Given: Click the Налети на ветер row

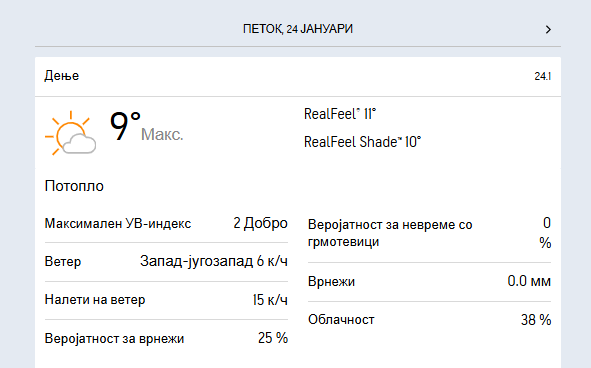Looking at the screenshot, I should [166, 300].
